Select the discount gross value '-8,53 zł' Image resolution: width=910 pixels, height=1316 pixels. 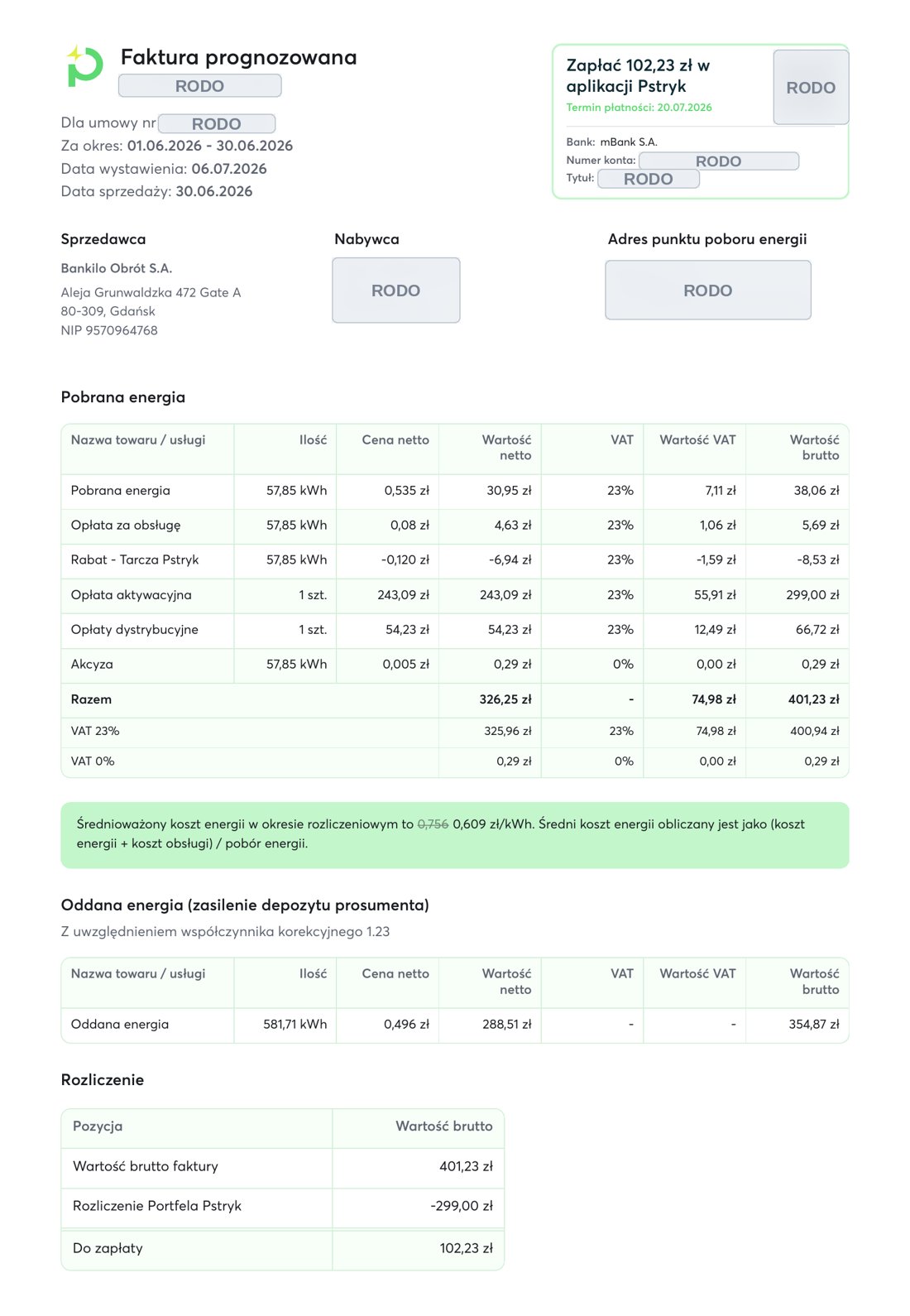pos(818,560)
